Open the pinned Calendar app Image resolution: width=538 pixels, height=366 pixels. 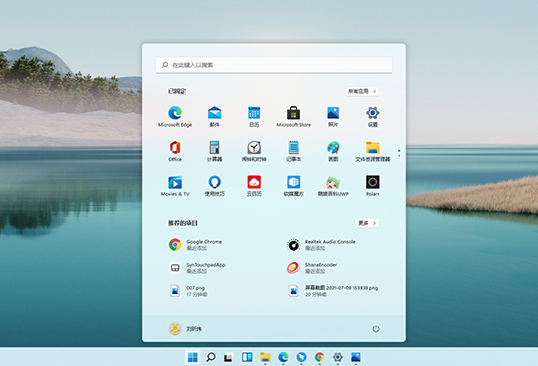pos(254,116)
